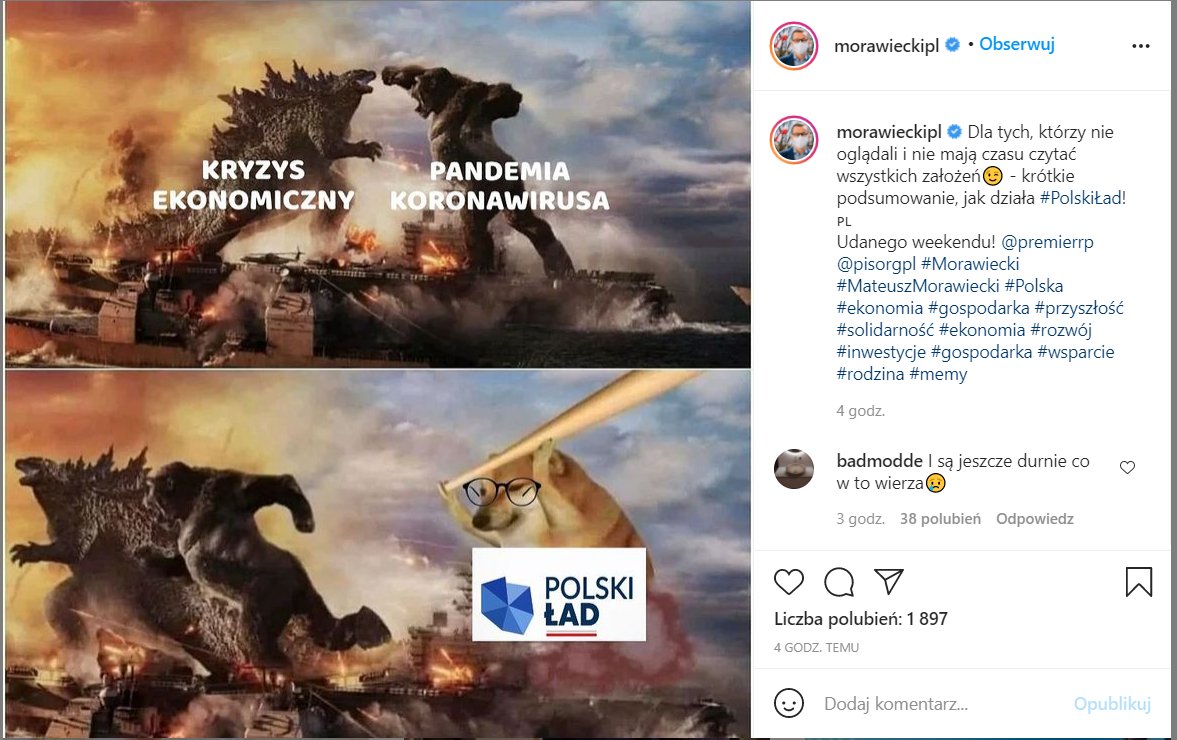Screen dimensions: 1177x740
Task: Like the badmodde comment with small heart
Action: [1127, 468]
